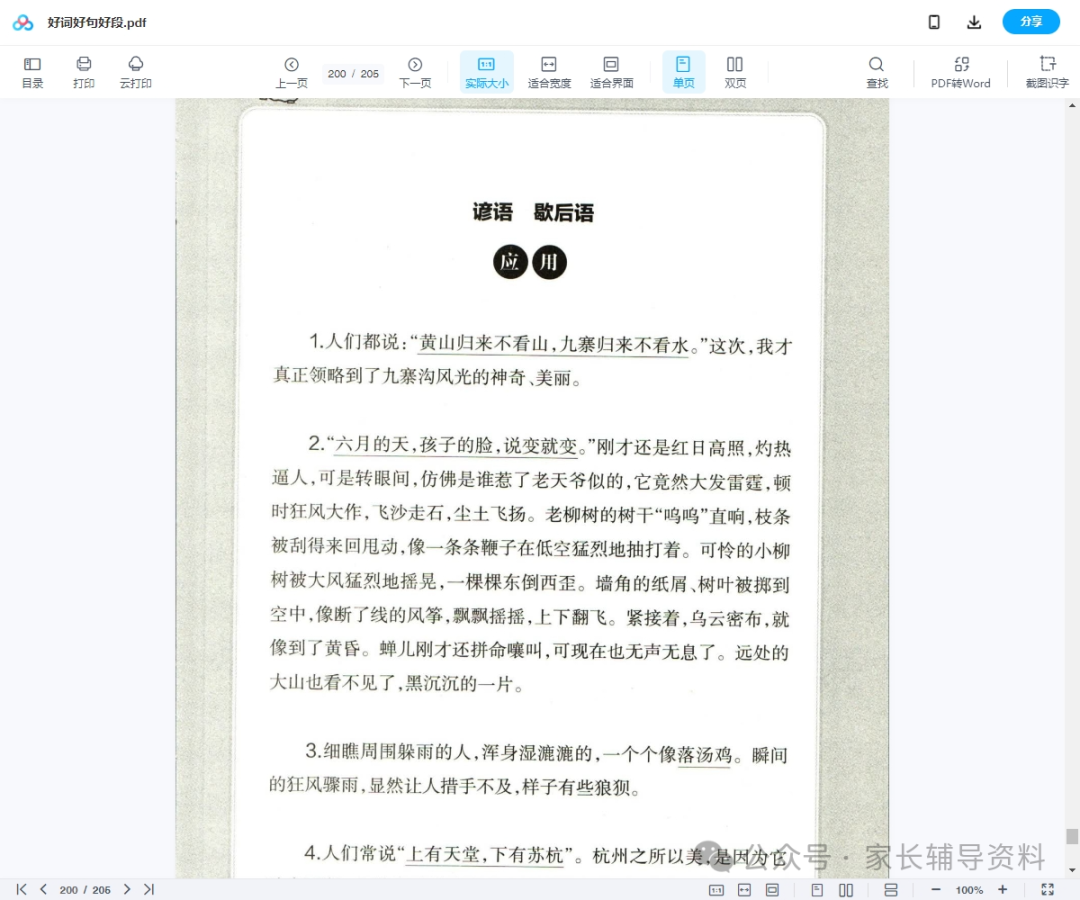Switch to 单页 single page mode

[x=683, y=72]
